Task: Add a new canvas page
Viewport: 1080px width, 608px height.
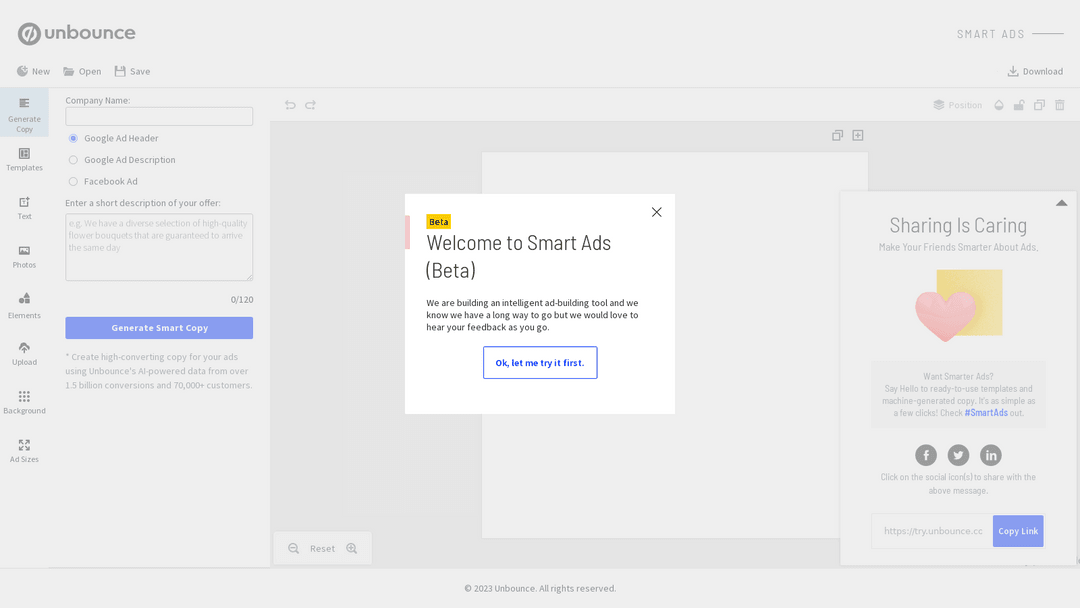Action: click(858, 136)
